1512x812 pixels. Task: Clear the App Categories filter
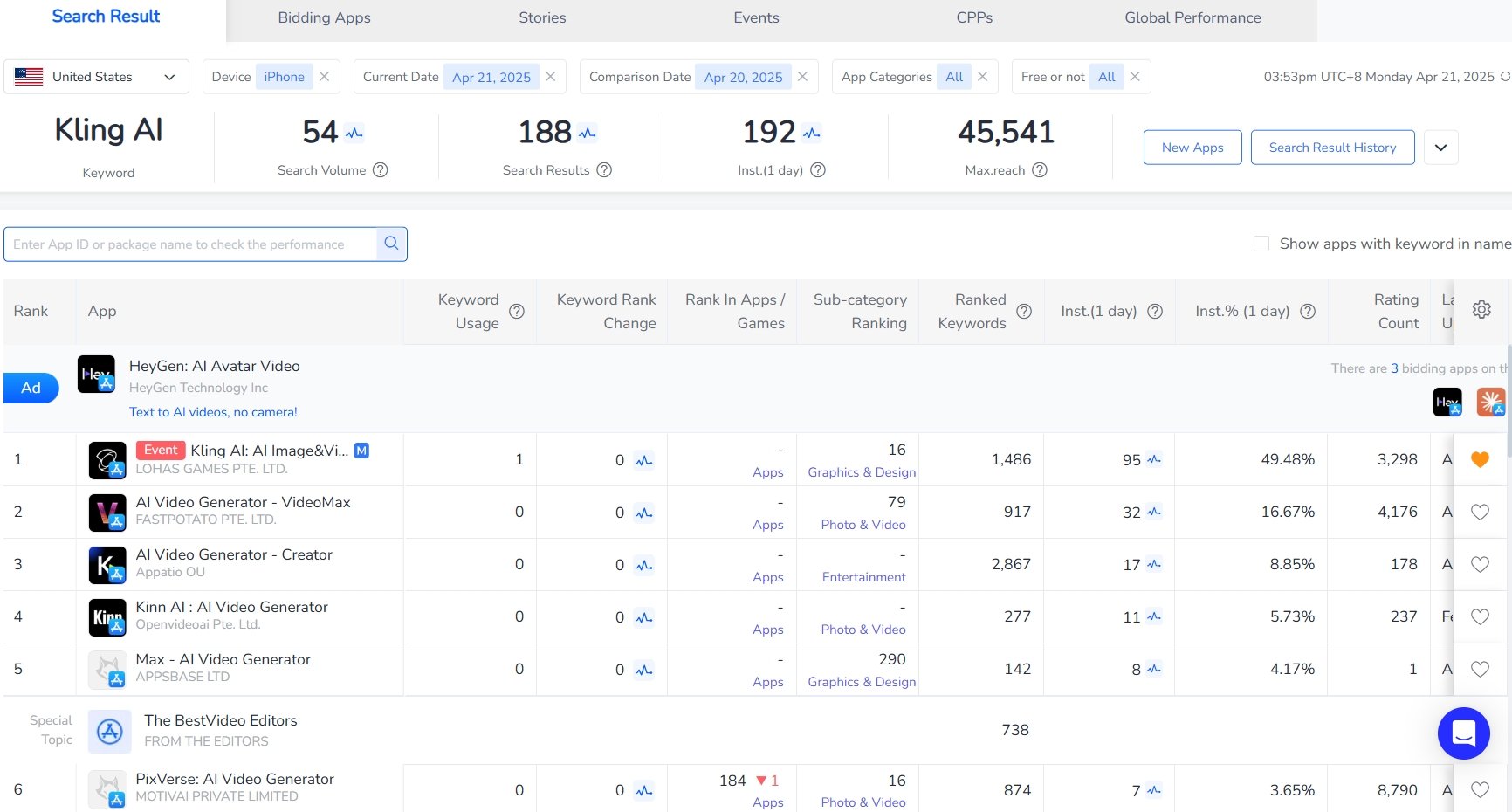tap(982, 77)
